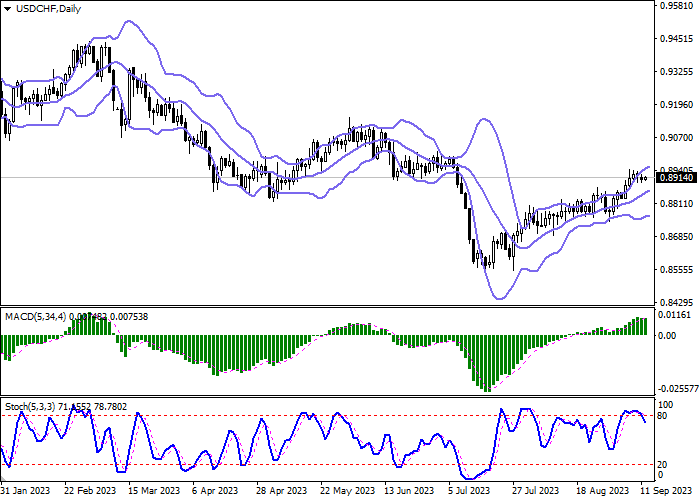Click the 22 Feb 2023 date label
The height and width of the screenshot is (500, 700).
click(90, 490)
